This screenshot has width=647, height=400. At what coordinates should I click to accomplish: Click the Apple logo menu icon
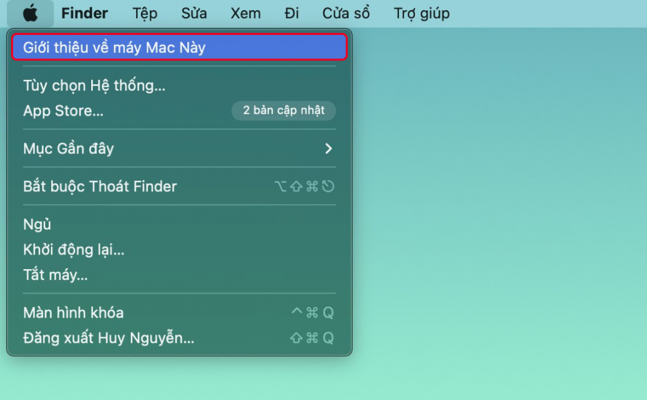coord(30,14)
